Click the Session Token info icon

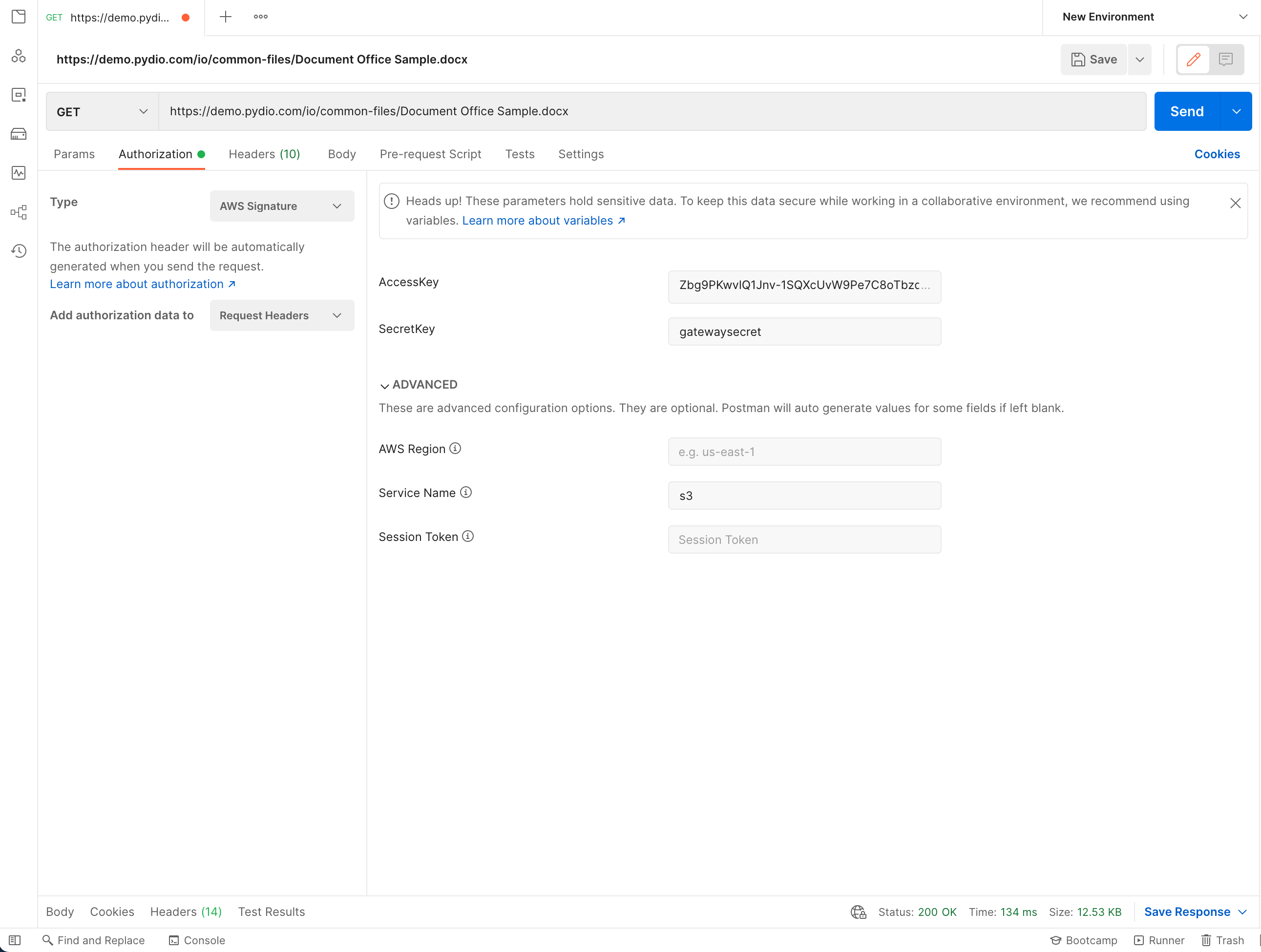(x=467, y=536)
